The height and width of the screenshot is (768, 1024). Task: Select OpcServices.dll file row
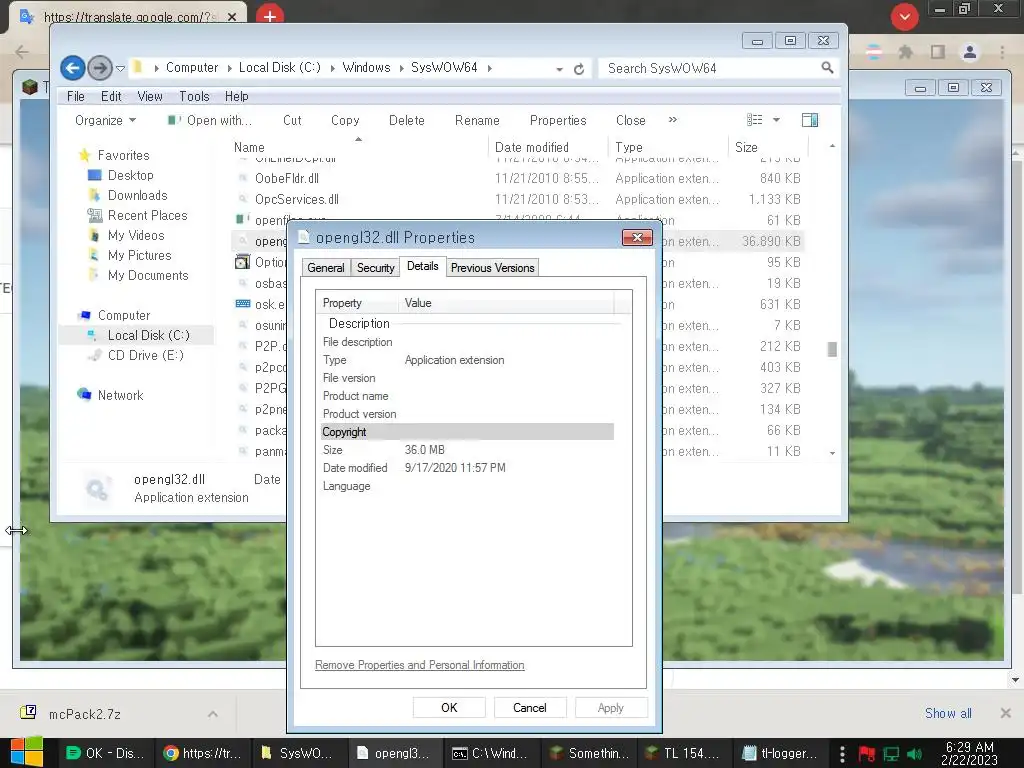point(517,199)
